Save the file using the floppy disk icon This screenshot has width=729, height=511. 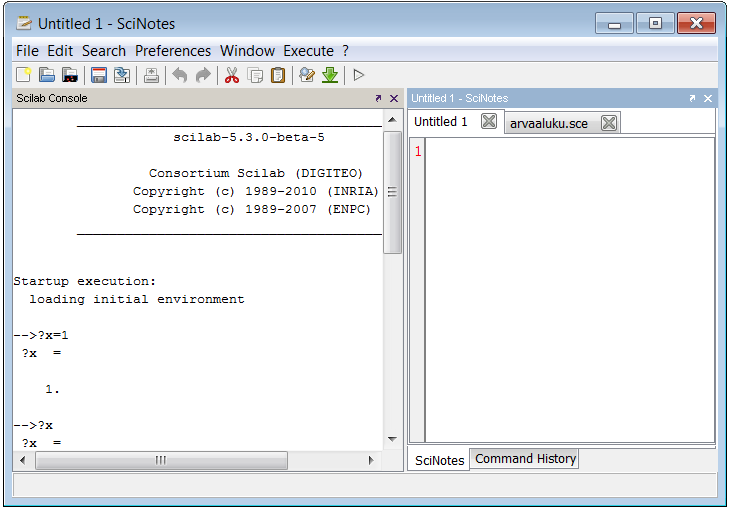[99, 75]
